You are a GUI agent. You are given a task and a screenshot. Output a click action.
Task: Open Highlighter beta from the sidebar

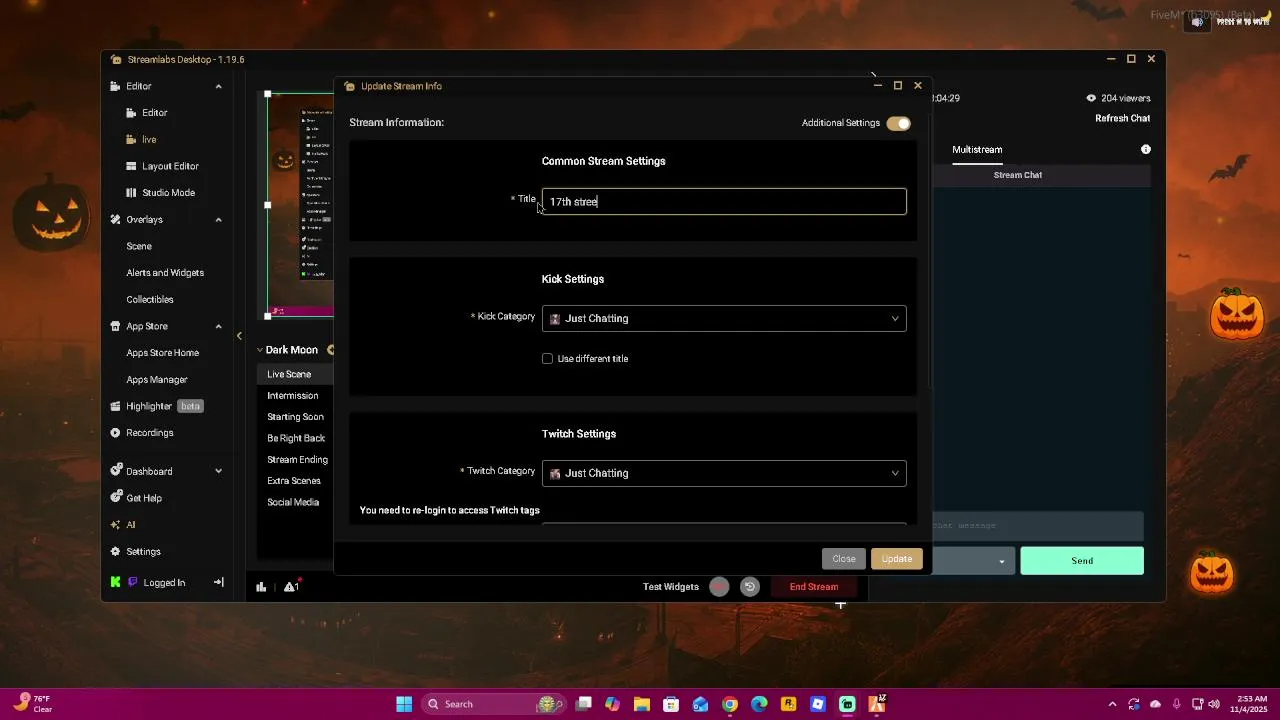pos(158,406)
